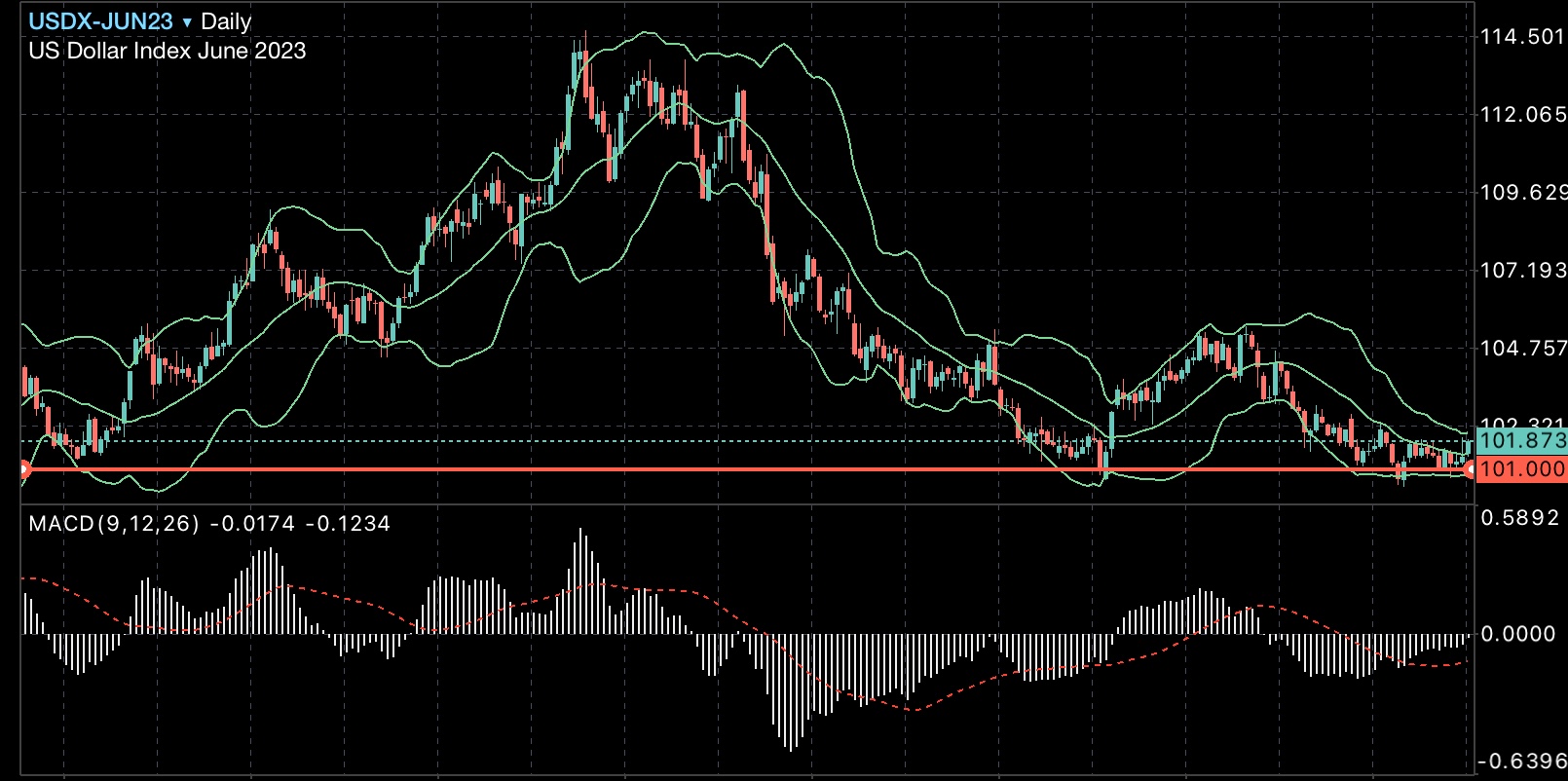This screenshot has width=1568, height=781.
Task: Click the MACD signal value -0.1234
Action: click(x=348, y=524)
